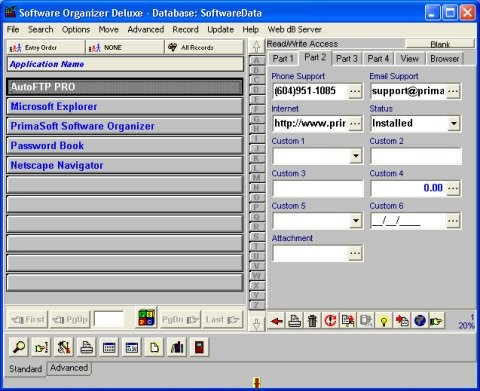480x391 pixels.
Task: Open date picker ellipsis for Custom 6
Action: coord(453,221)
